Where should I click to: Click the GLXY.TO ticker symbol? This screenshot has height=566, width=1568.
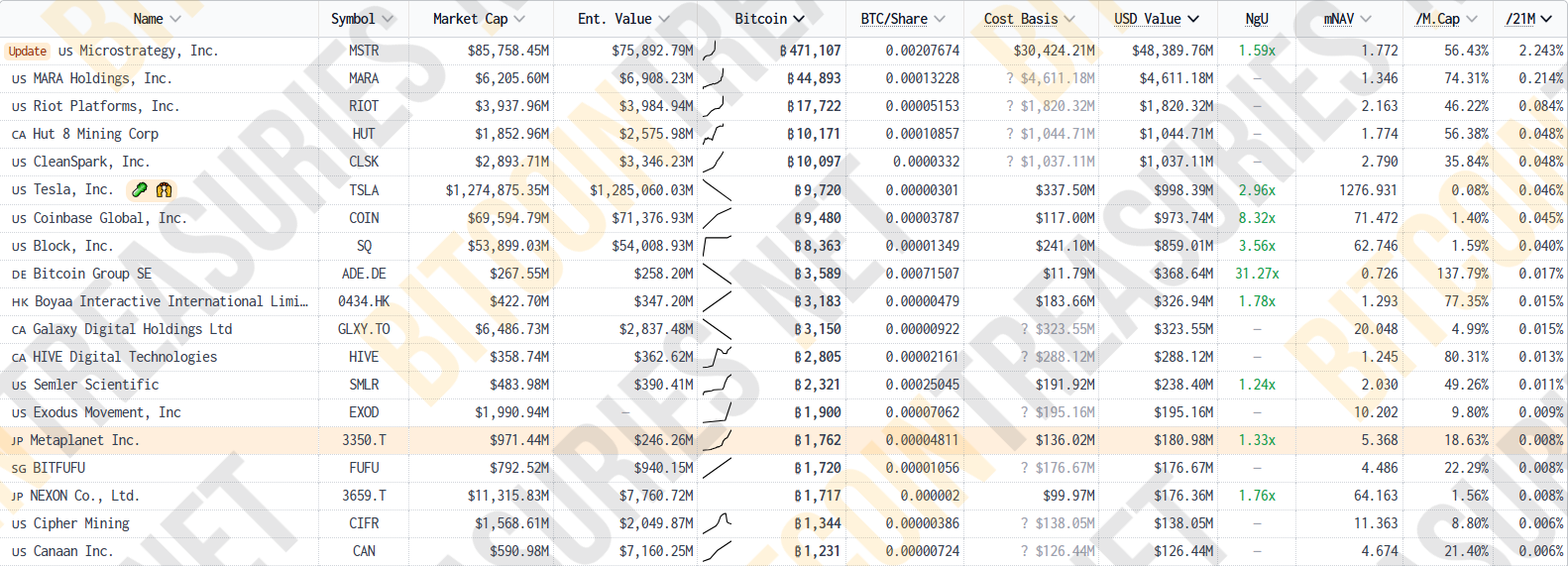[364, 329]
